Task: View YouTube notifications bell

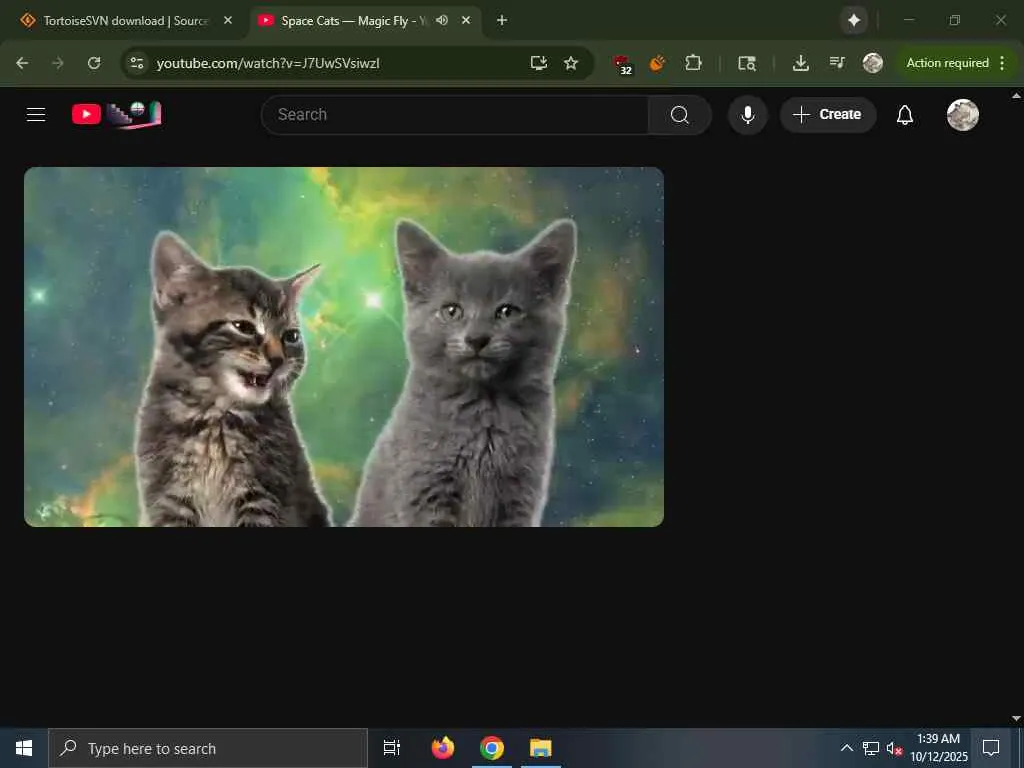Action: point(904,115)
